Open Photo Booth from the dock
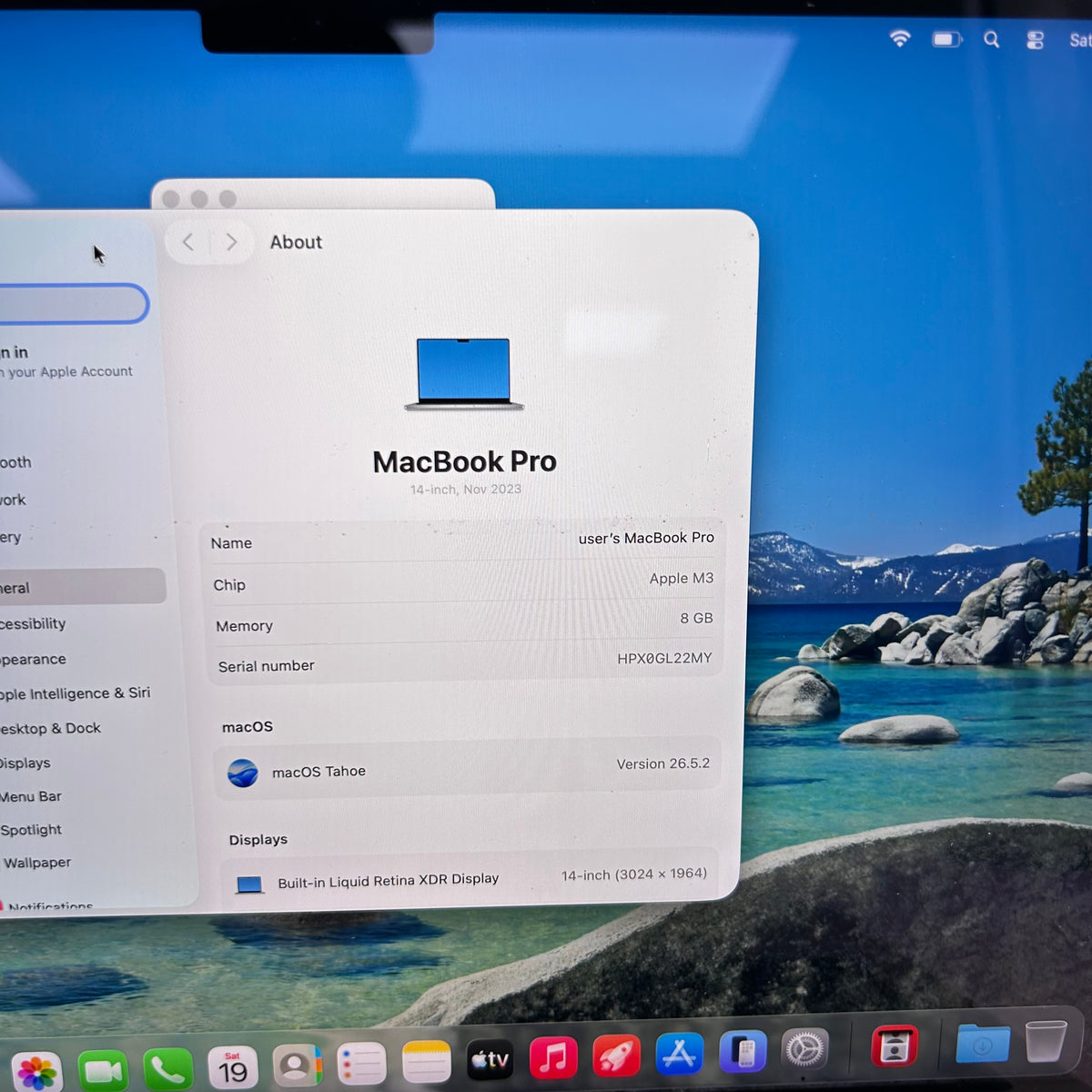This screenshot has width=1092, height=1092. point(895,1046)
